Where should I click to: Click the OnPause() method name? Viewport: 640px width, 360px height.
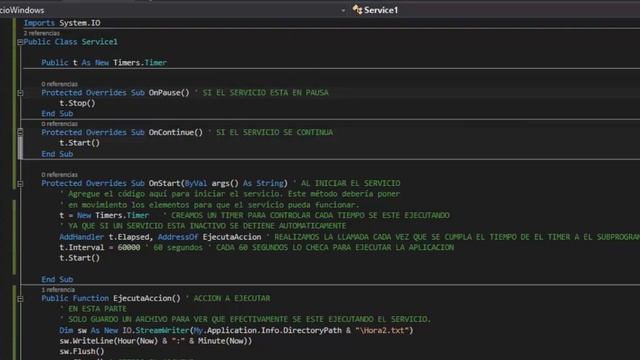tap(169, 93)
